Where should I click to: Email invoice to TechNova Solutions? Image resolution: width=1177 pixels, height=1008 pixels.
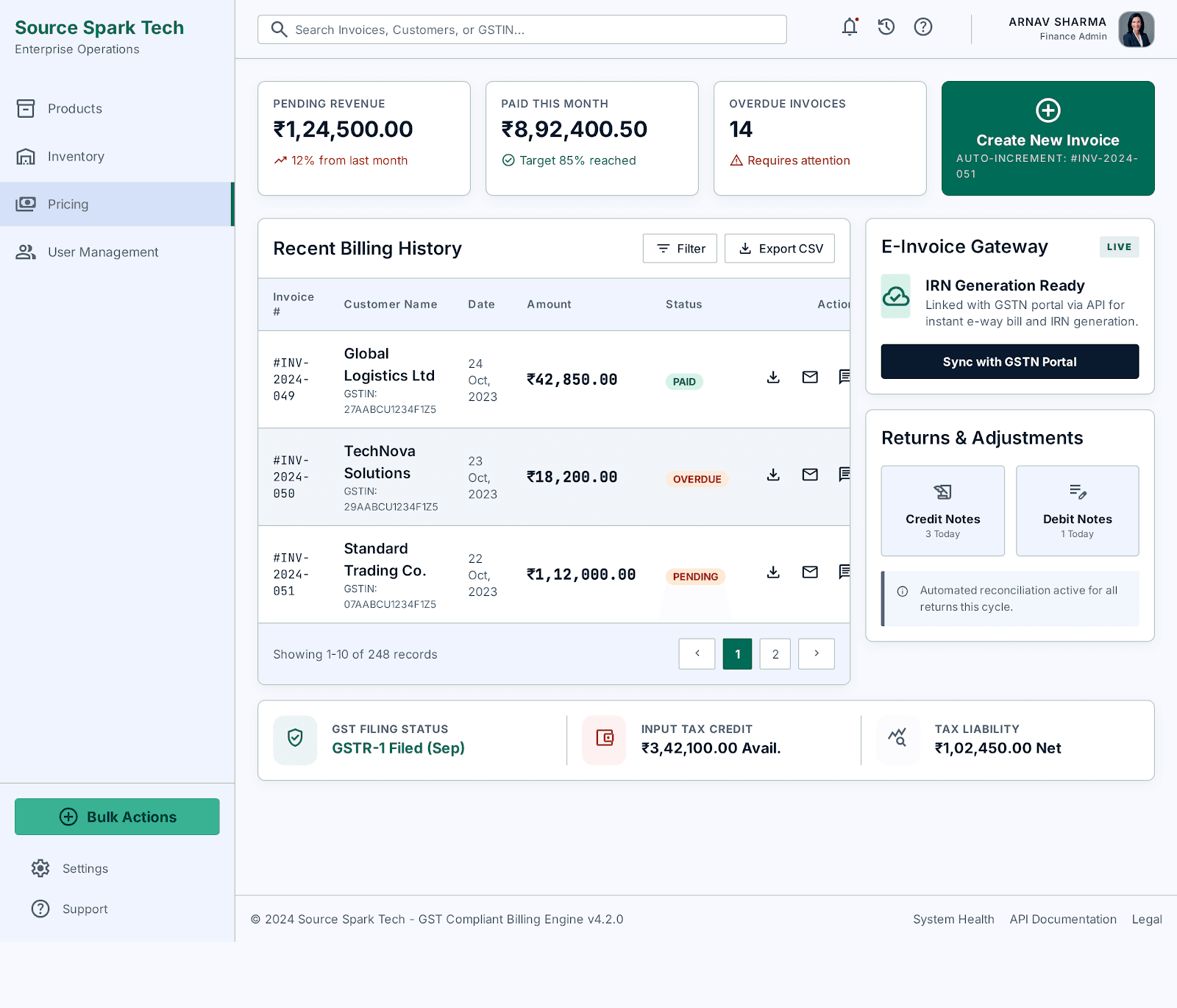(x=810, y=475)
